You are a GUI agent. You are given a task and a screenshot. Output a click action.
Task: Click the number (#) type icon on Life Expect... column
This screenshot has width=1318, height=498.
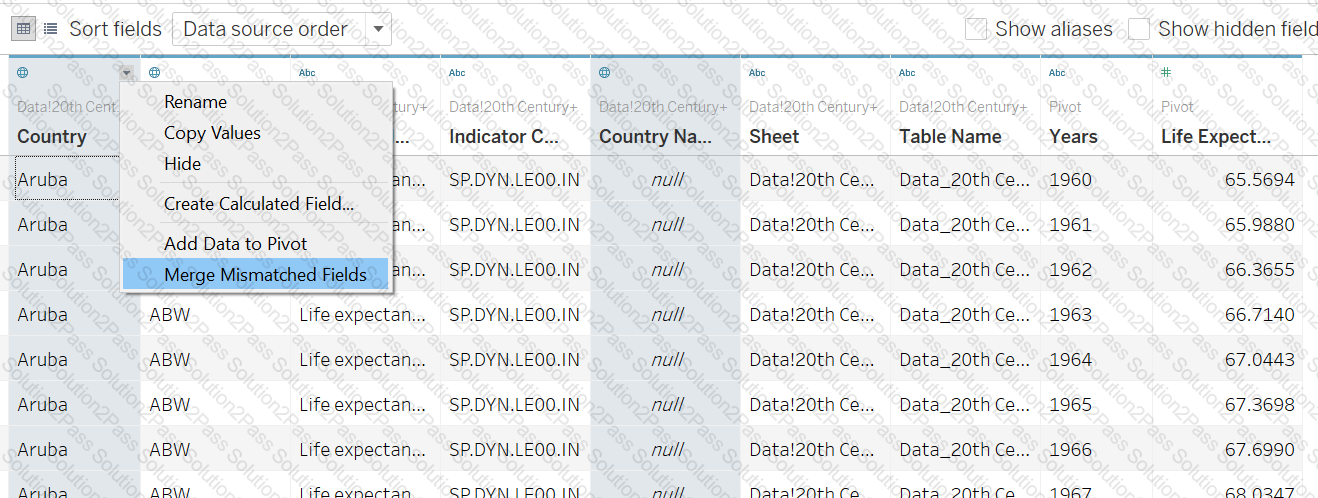pos(1166,73)
